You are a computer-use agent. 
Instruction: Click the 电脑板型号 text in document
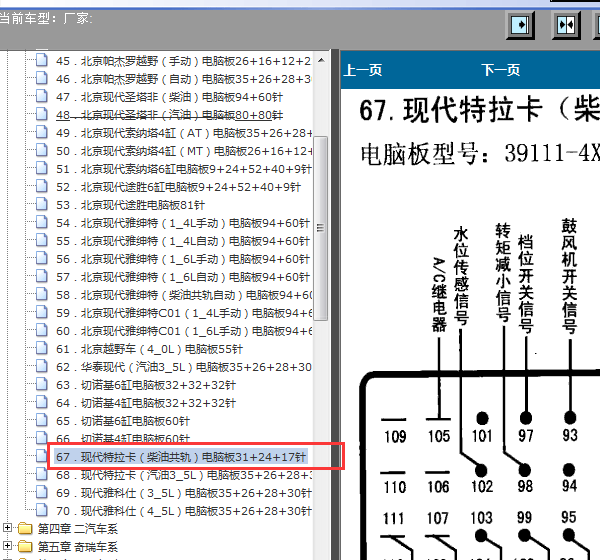(x=425, y=154)
